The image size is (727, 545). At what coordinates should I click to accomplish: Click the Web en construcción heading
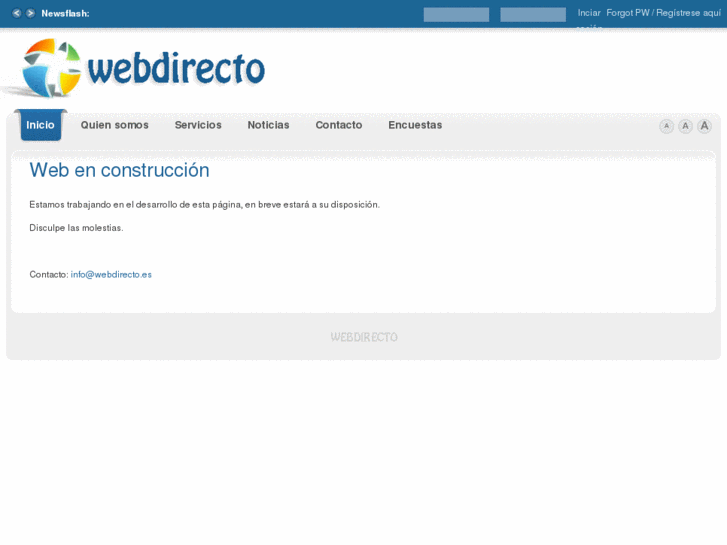click(x=120, y=170)
